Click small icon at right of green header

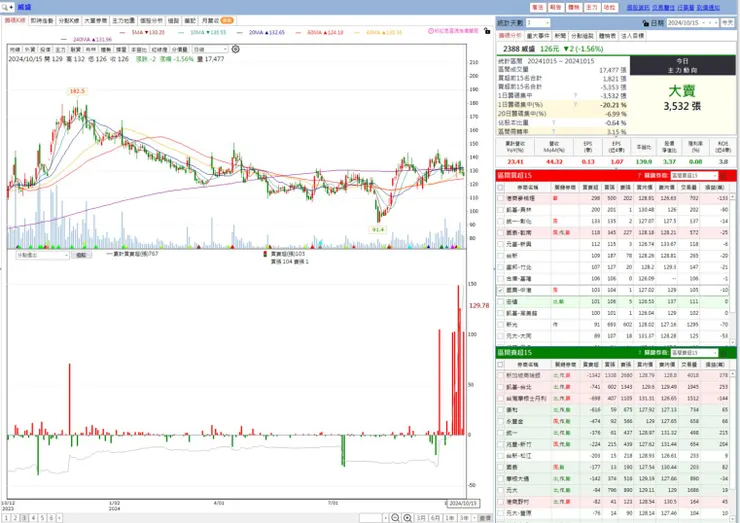click(x=723, y=353)
